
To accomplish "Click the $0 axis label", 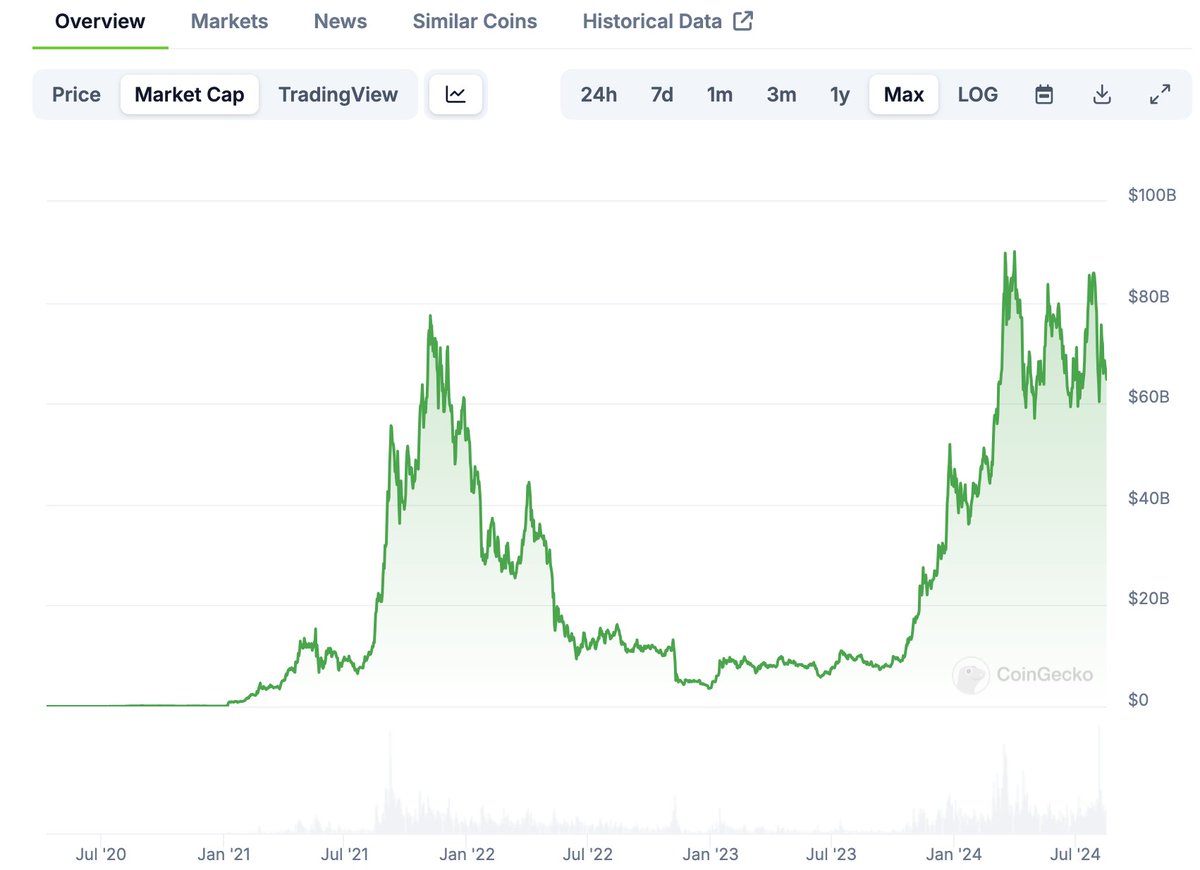I will pos(1138,700).
